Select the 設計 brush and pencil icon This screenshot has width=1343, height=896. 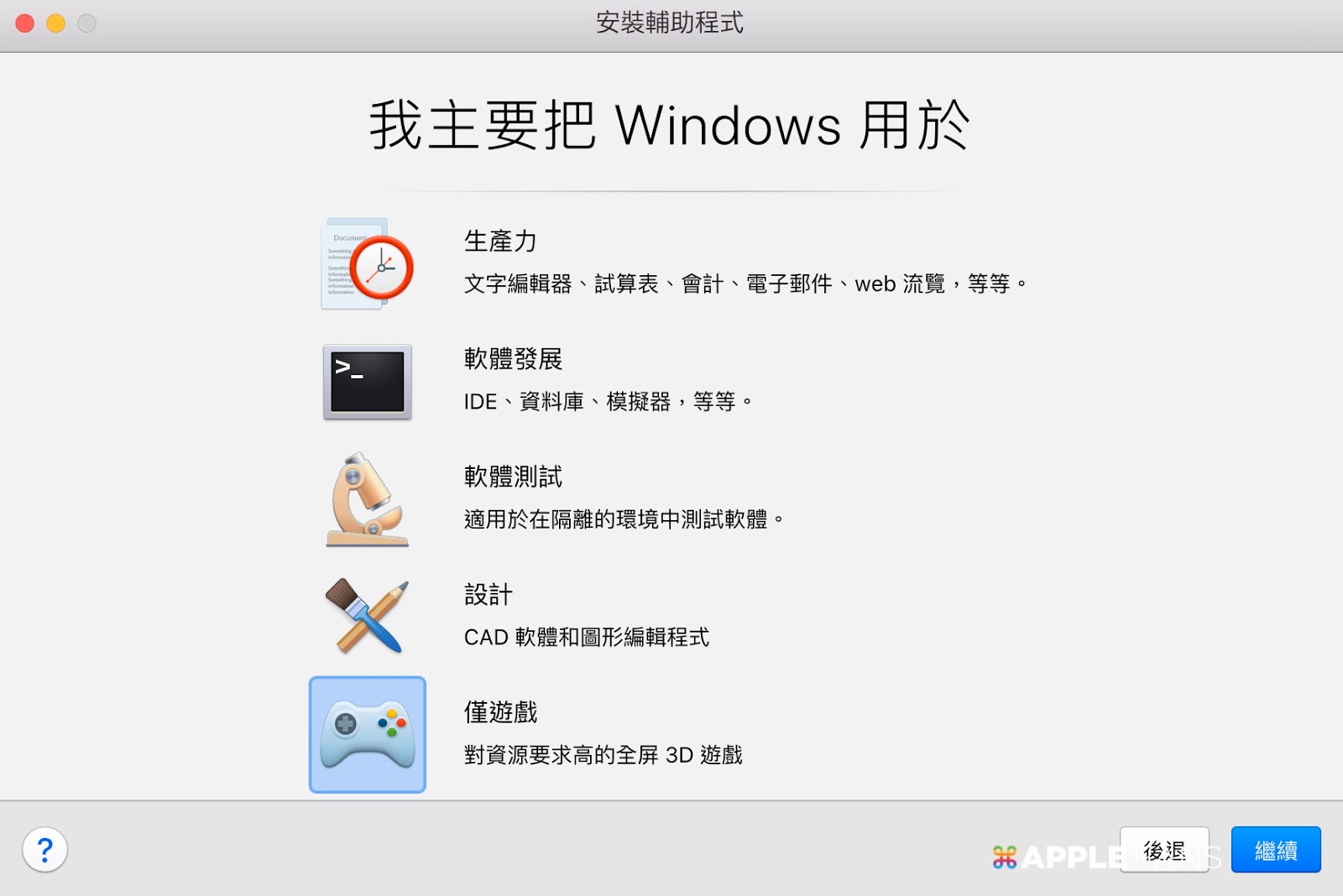coord(368,616)
